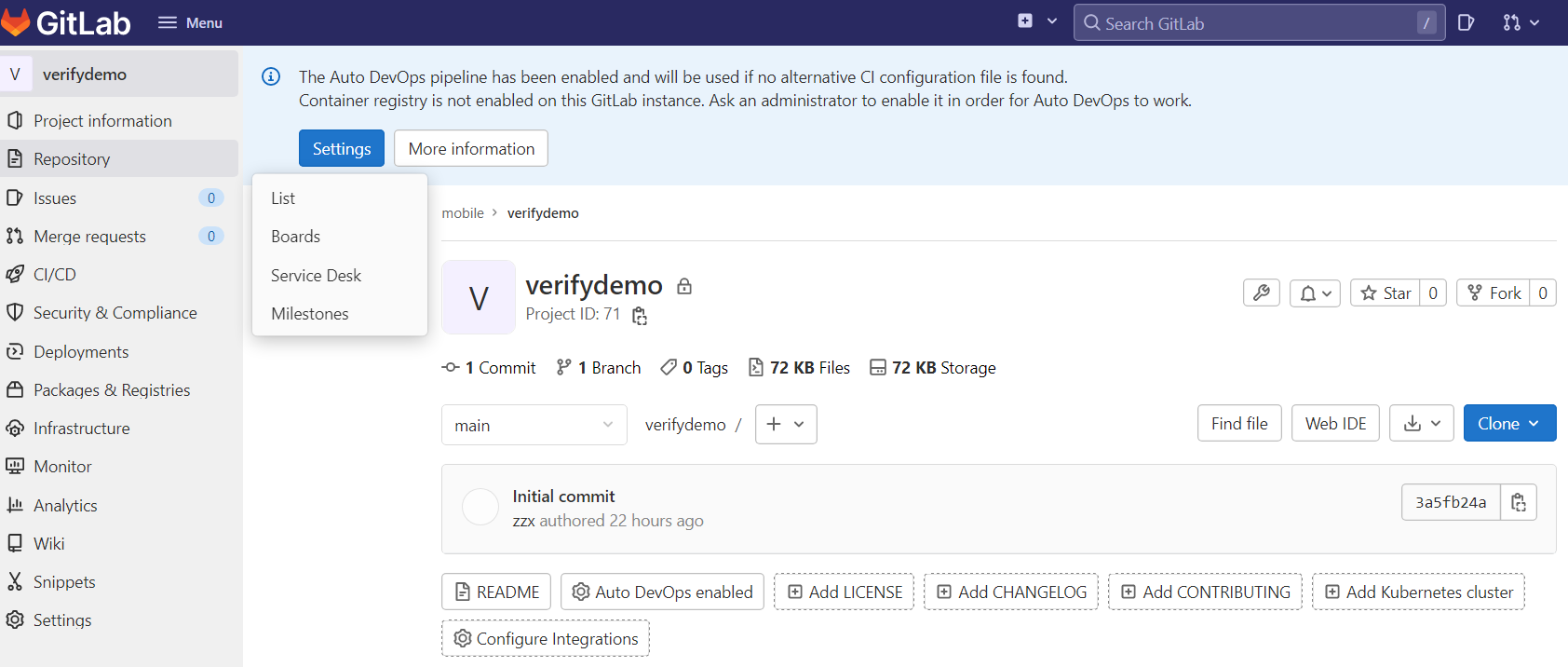The height and width of the screenshot is (667, 1568).
Task: Click the More information button
Action: click(471, 148)
